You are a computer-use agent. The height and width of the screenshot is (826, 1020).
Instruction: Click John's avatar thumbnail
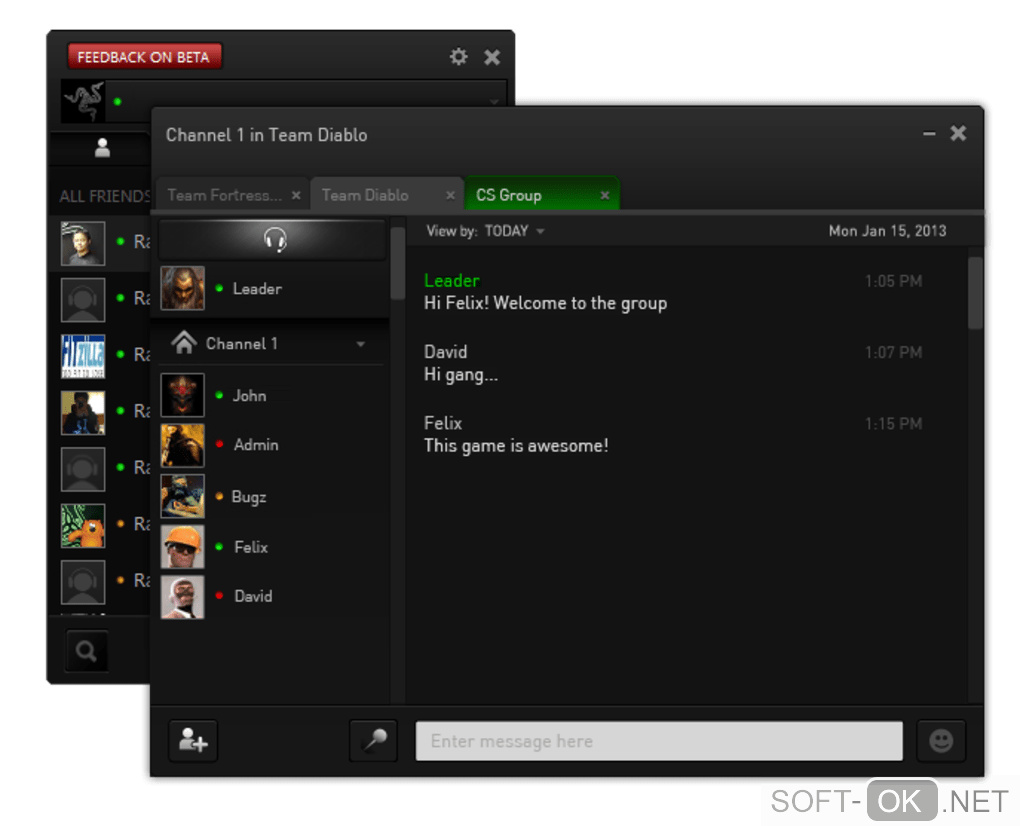183,395
